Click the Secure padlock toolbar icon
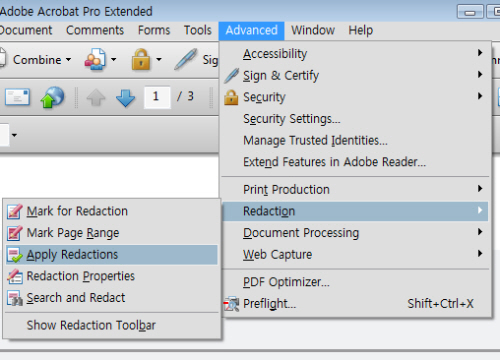This screenshot has width=500, height=360. click(x=141, y=60)
